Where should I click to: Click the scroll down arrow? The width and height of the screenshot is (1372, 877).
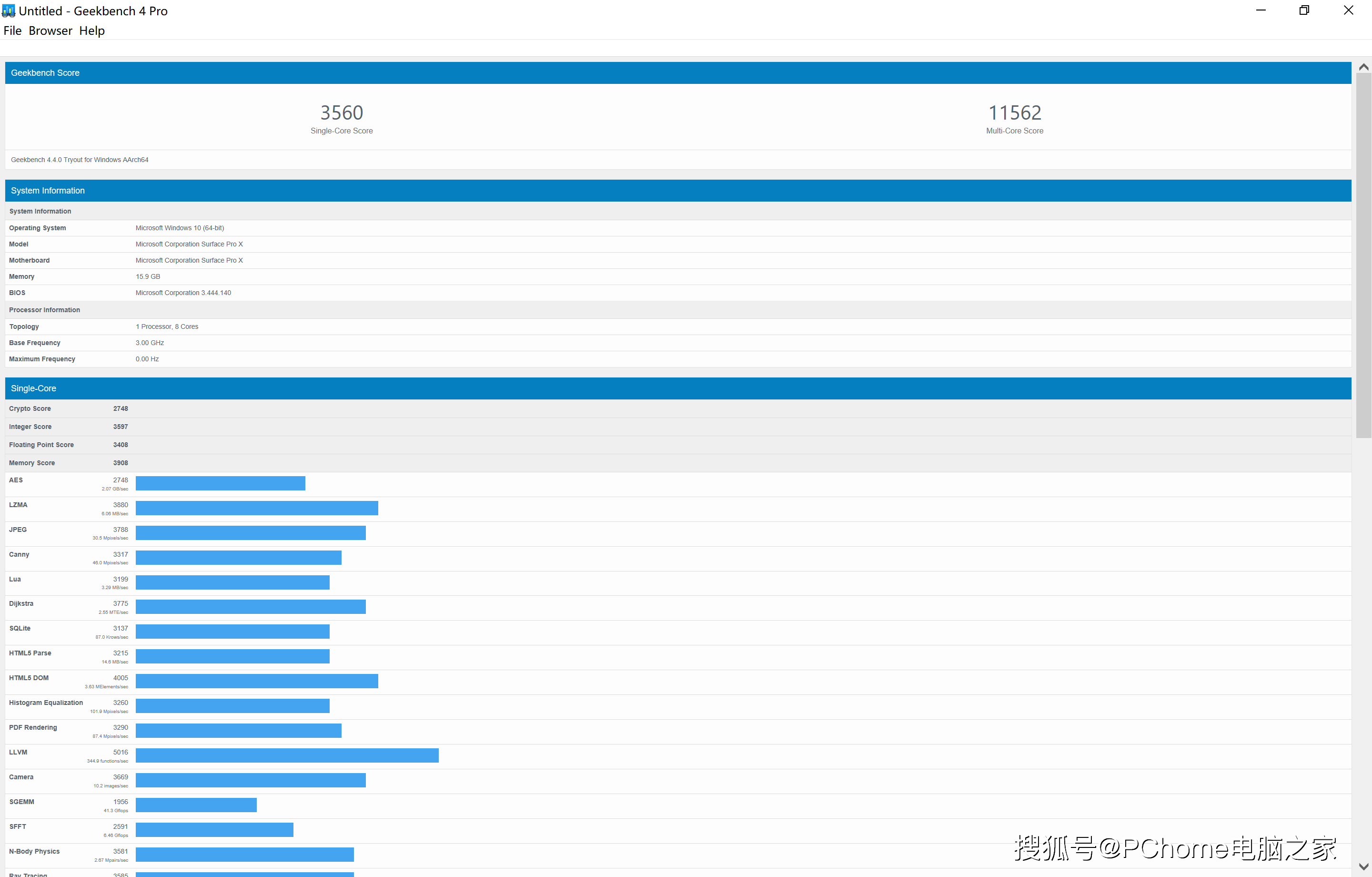1363,867
